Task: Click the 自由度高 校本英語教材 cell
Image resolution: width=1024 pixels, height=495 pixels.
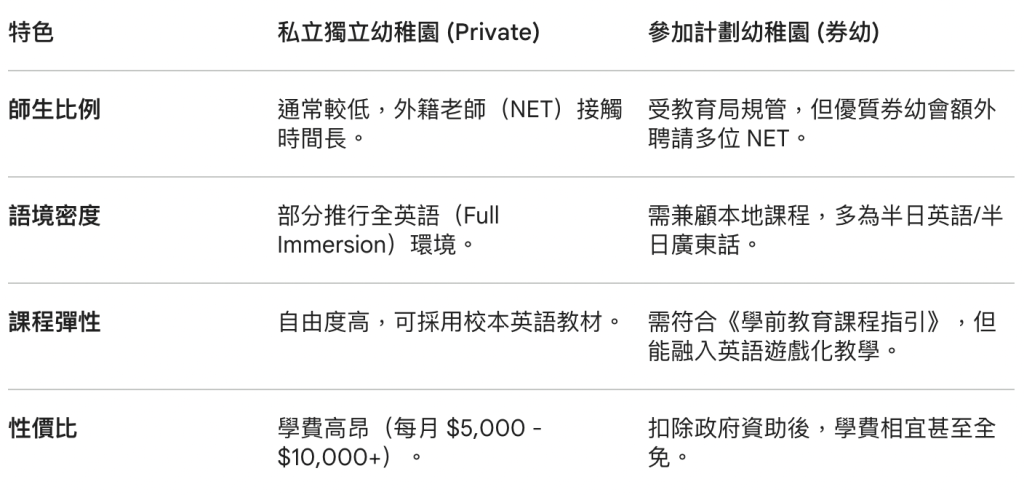Action: pyautogui.click(x=450, y=322)
